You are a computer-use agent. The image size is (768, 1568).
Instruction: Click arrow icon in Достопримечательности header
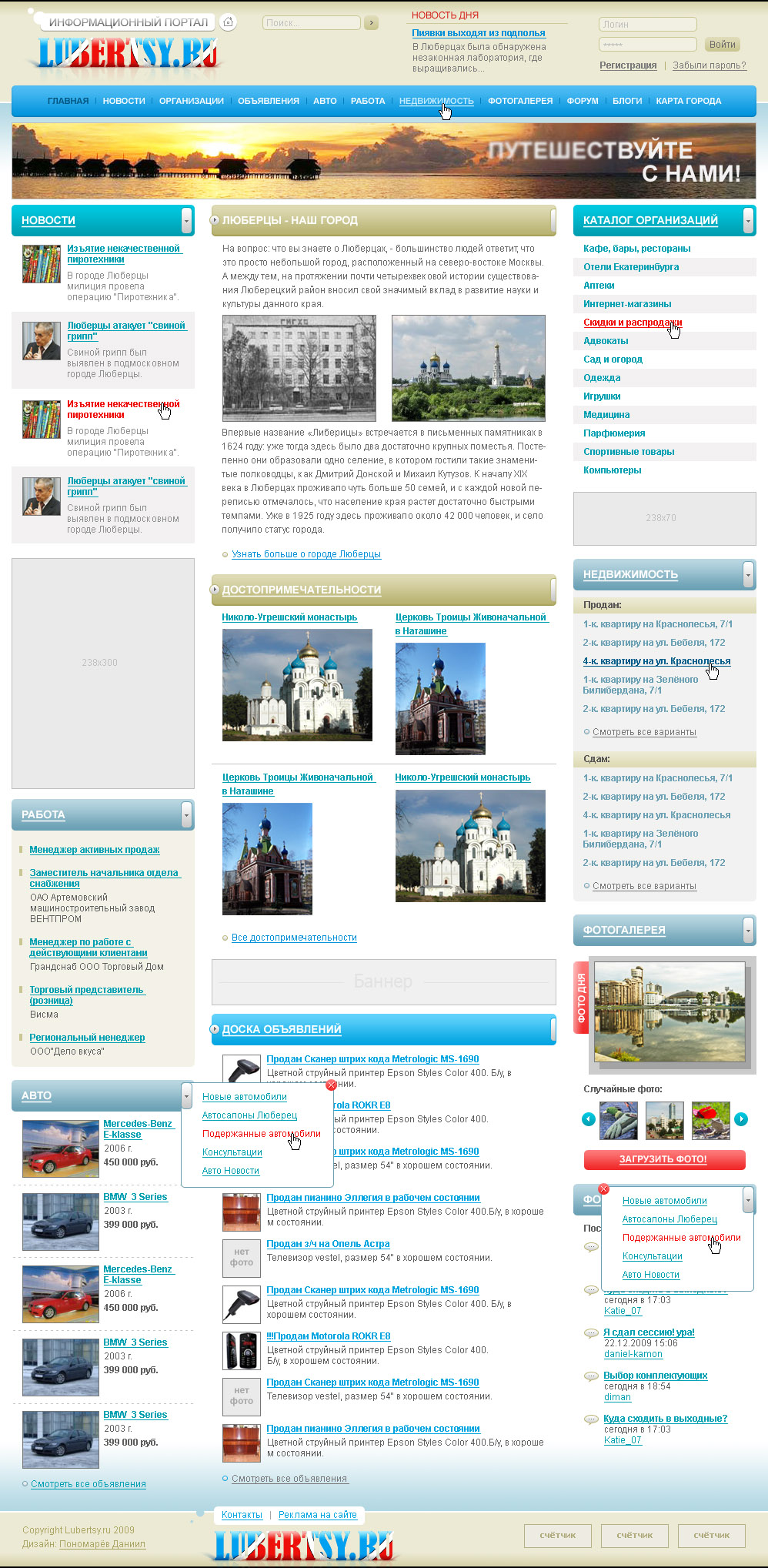pyautogui.click(x=215, y=590)
